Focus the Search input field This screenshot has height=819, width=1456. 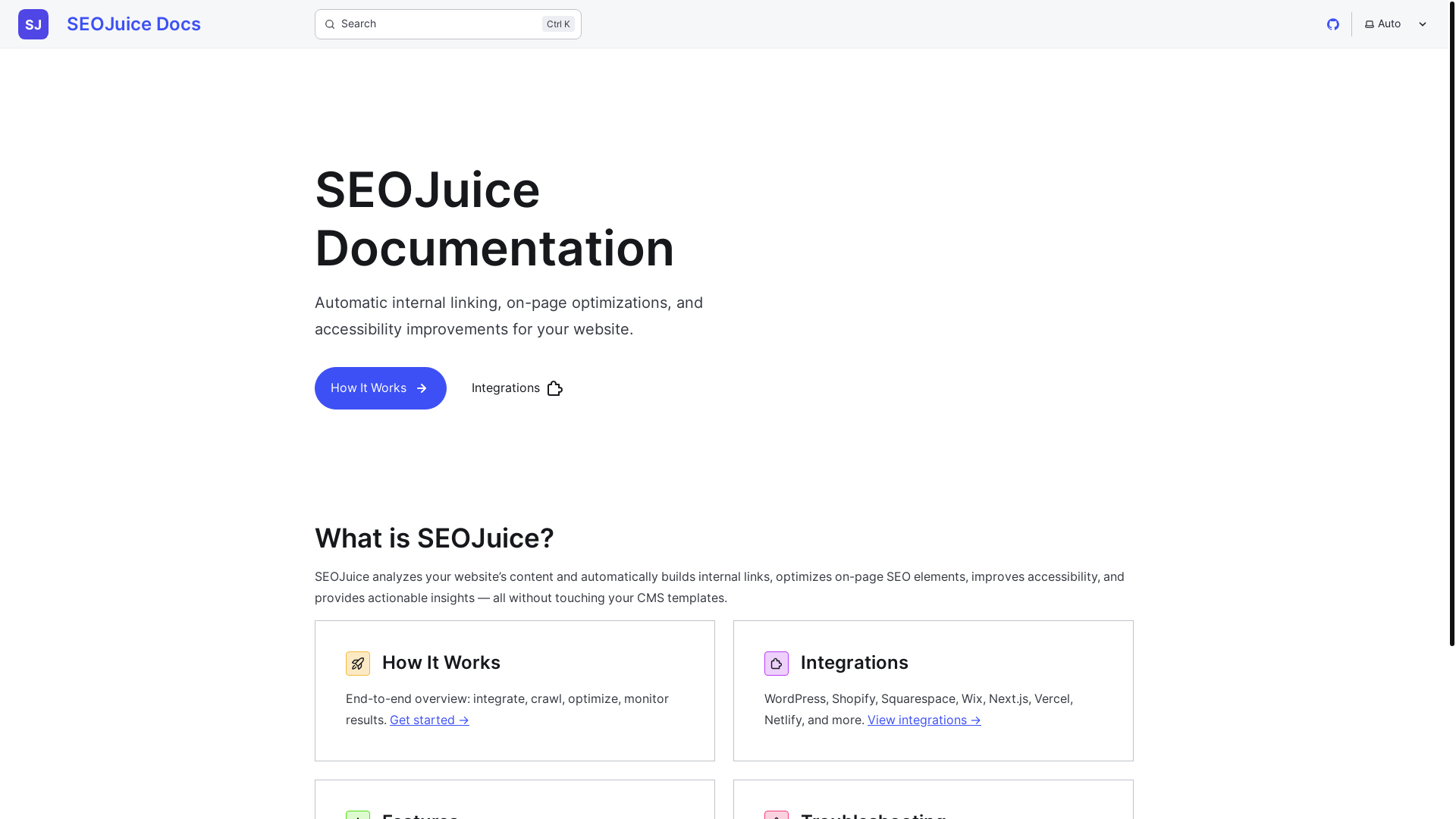click(448, 24)
